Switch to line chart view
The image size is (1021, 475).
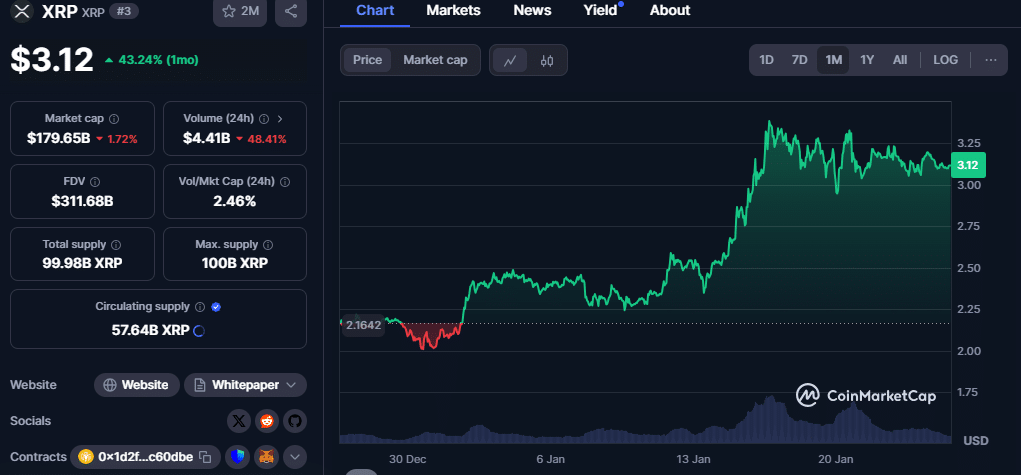pos(510,61)
